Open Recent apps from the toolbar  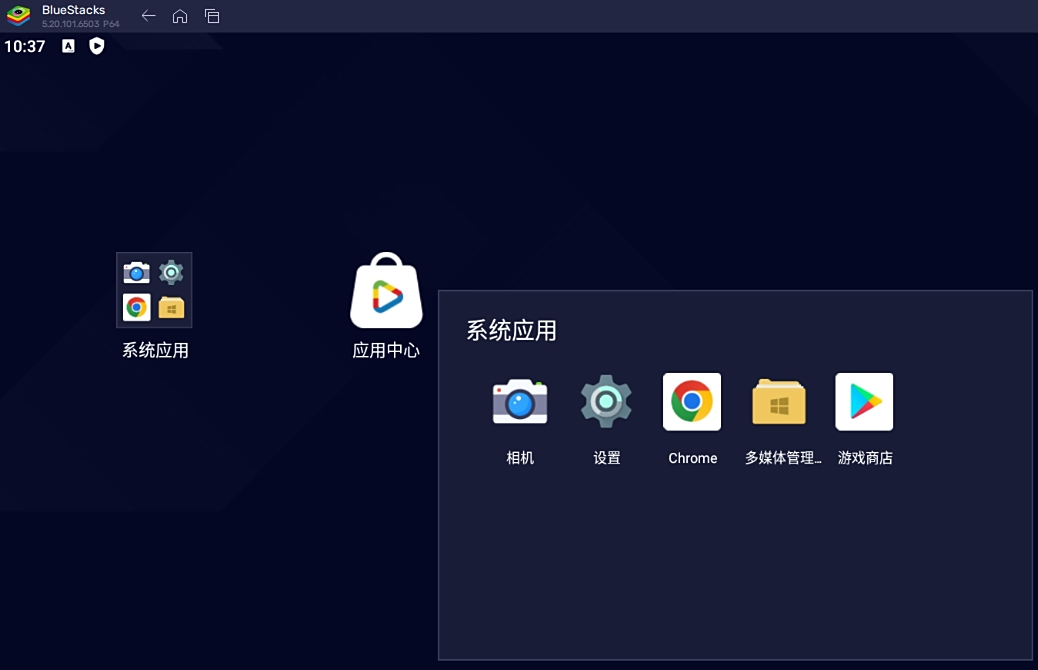211,16
